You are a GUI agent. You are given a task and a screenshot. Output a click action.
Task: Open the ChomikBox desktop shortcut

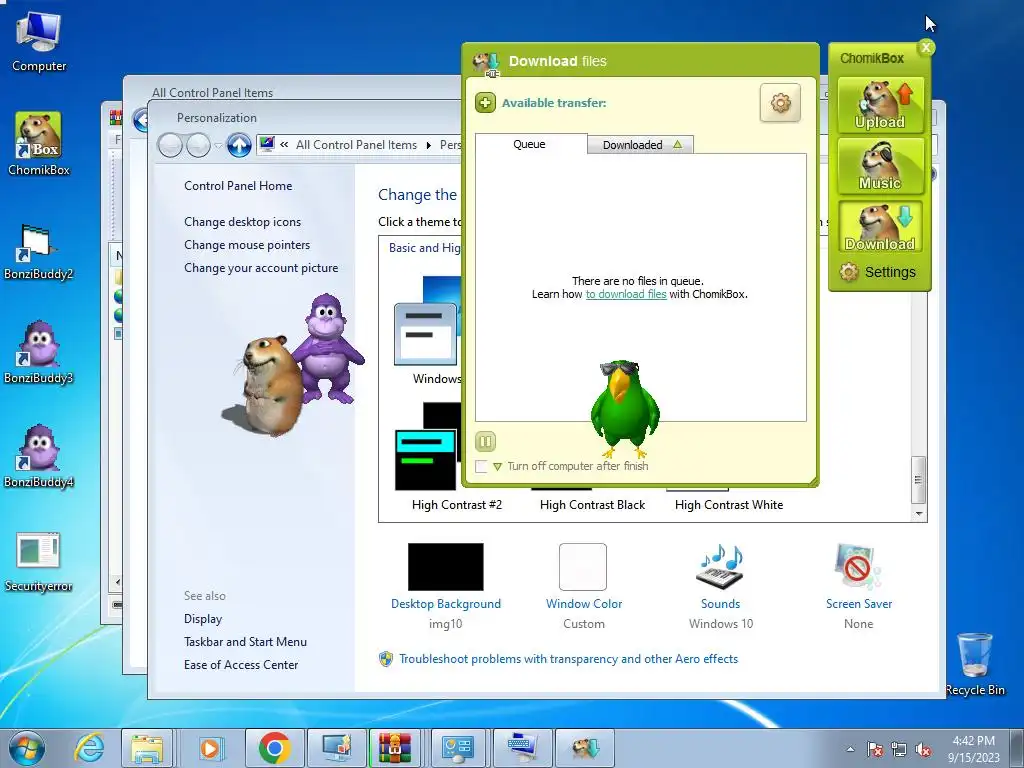point(39,144)
